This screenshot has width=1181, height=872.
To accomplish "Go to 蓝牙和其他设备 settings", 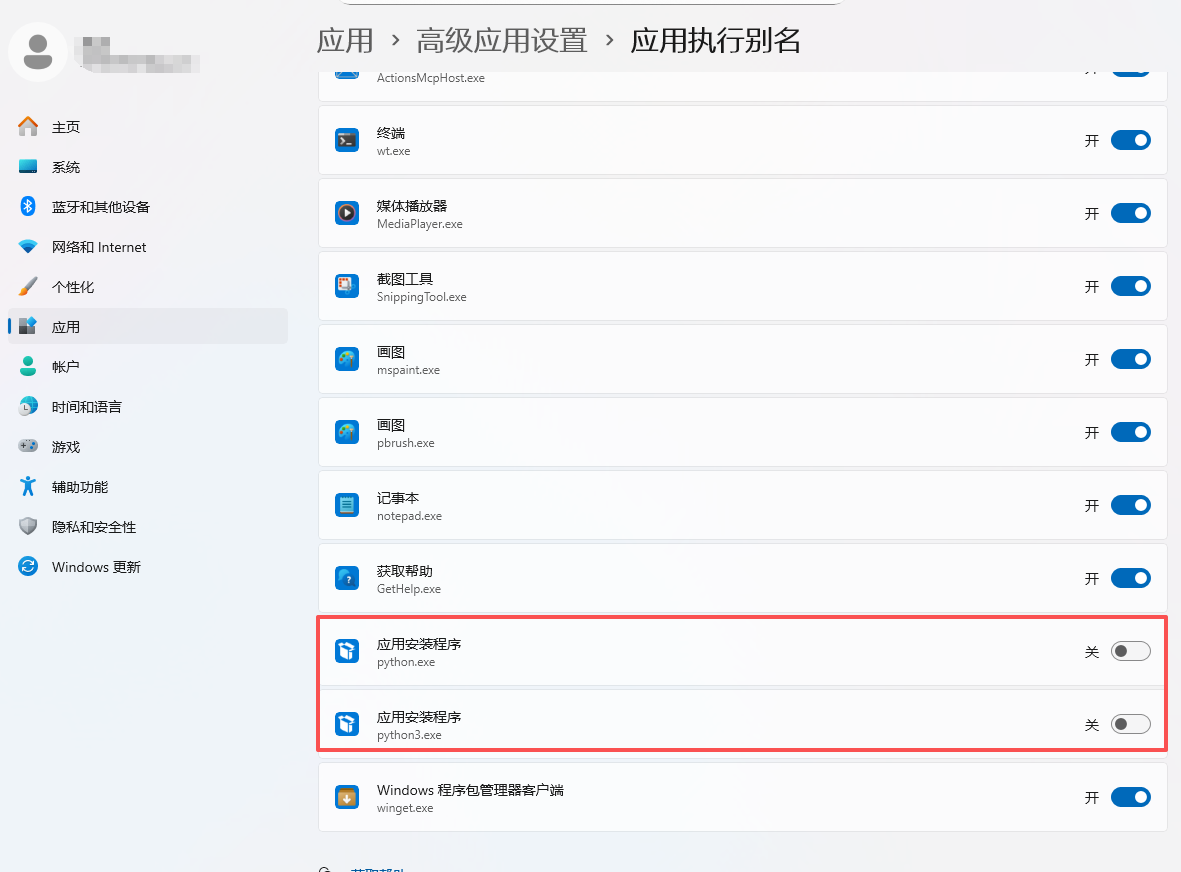I will pos(100,207).
